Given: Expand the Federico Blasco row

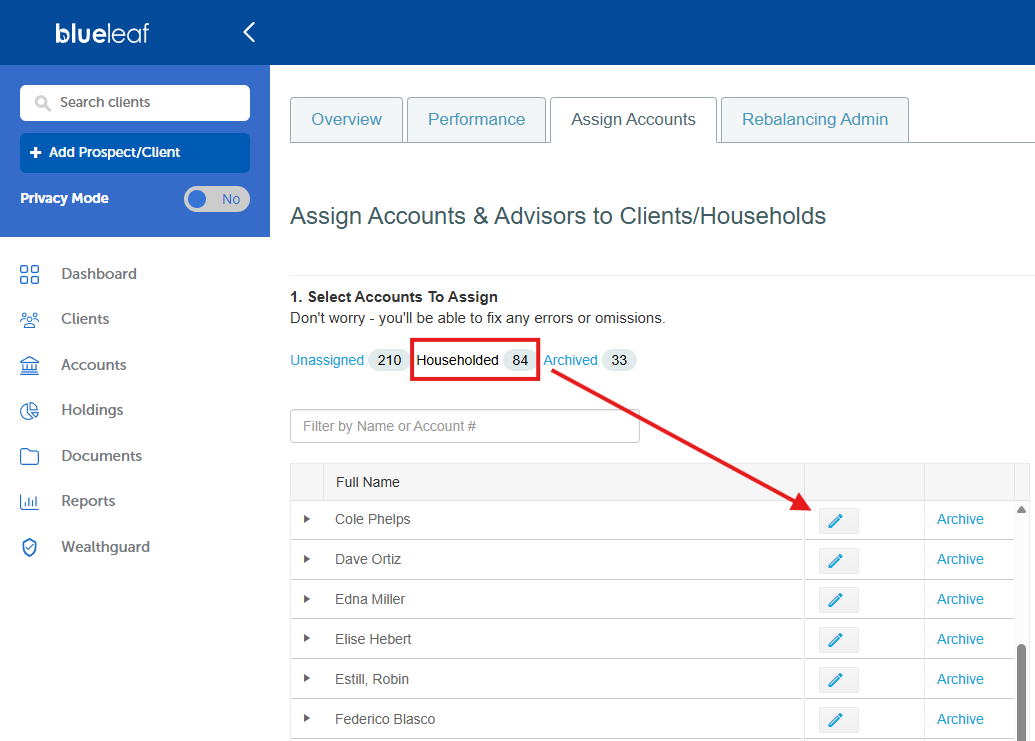Looking at the screenshot, I should (x=307, y=718).
